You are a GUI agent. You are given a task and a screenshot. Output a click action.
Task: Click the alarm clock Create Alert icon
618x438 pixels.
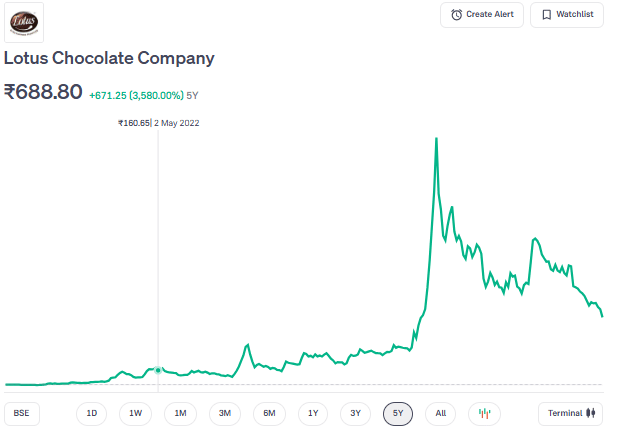click(x=457, y=15)
